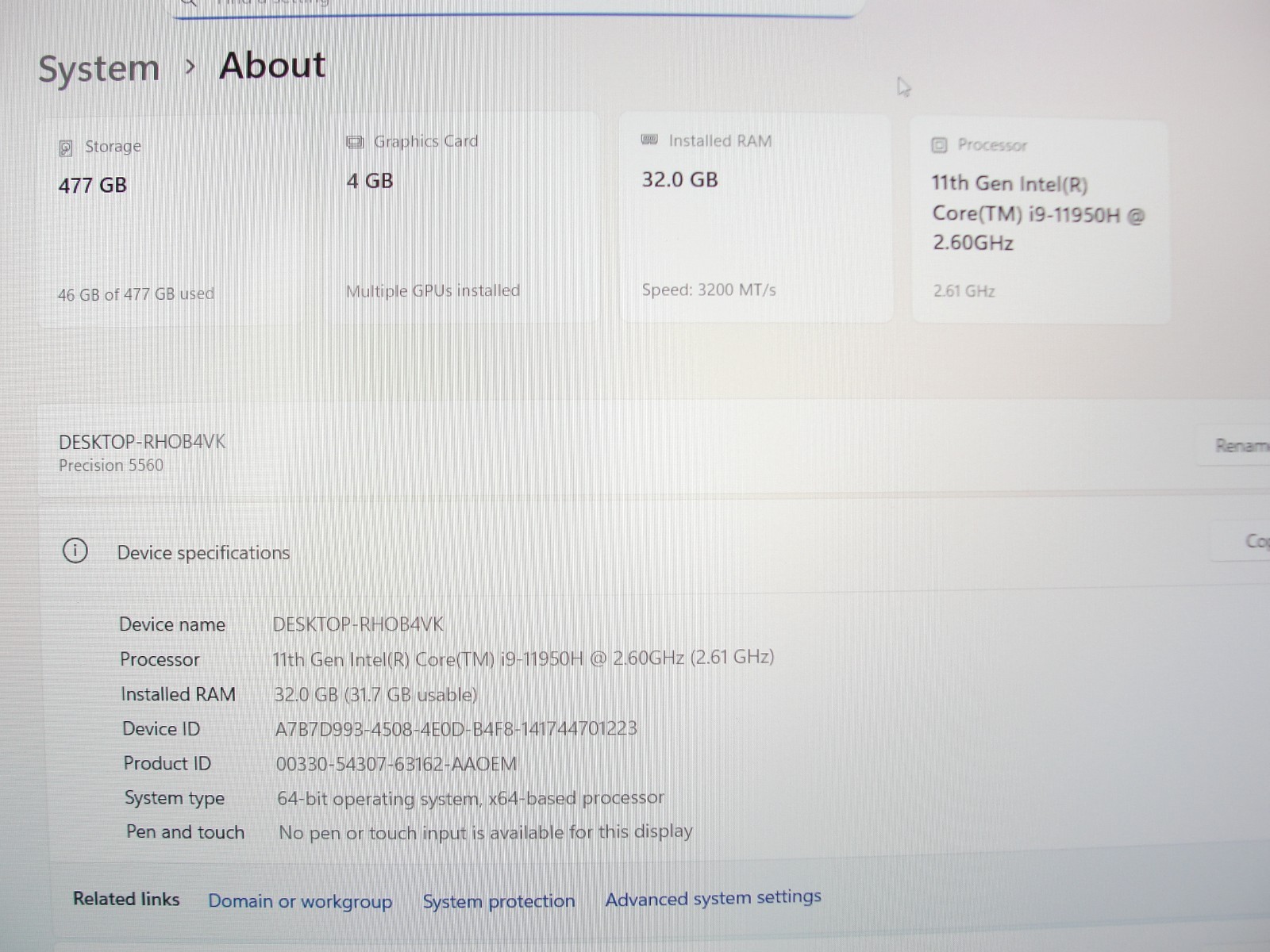Select 'Speed: 3200 MT/s' text
This screenshot has width=1270, height=952.
point(709,290)
